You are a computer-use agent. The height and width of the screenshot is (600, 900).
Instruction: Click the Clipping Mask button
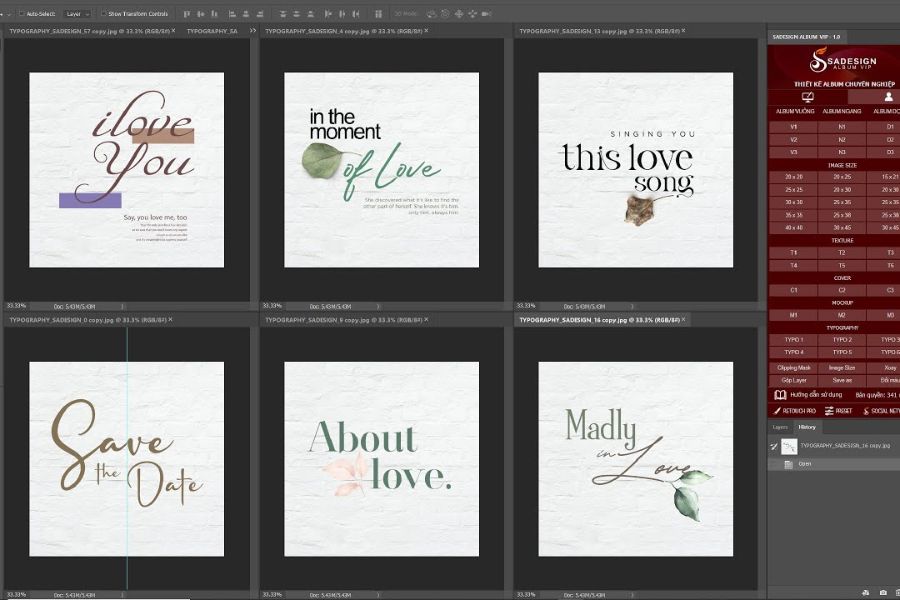pyautogui.click(x=794, y=368)
